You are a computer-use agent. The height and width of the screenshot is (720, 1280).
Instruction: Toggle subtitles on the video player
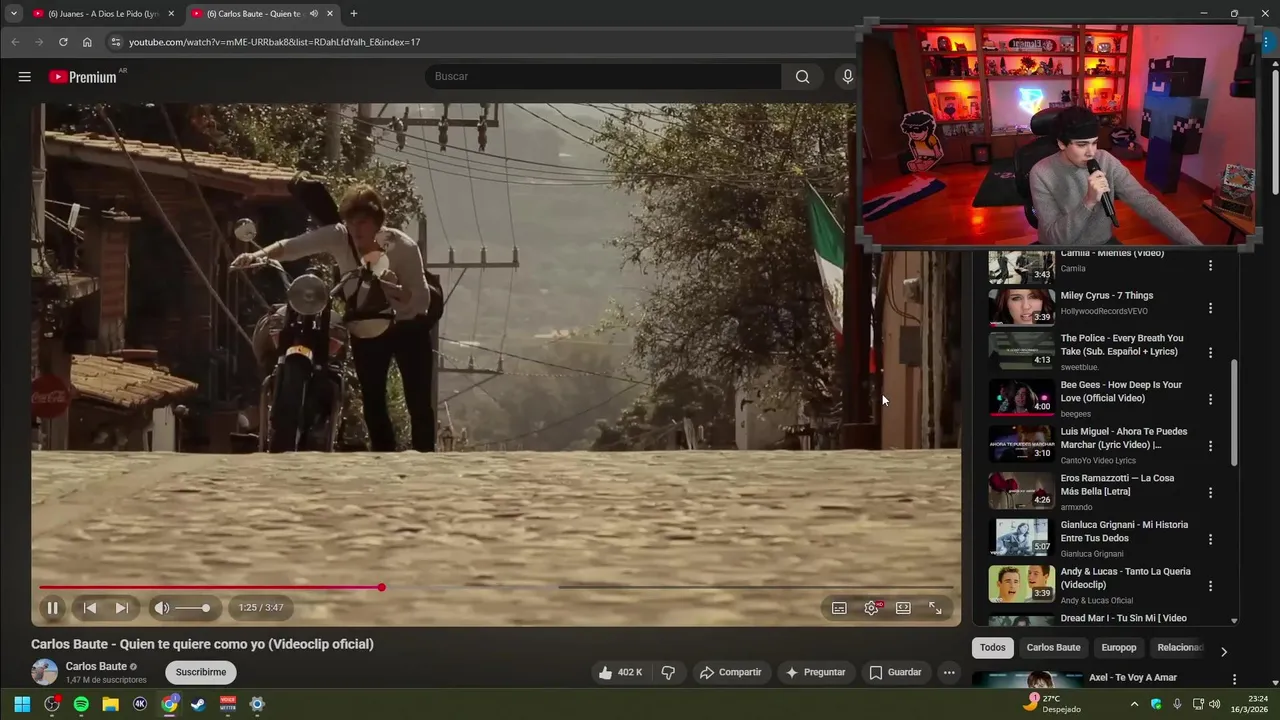[839, 608]
